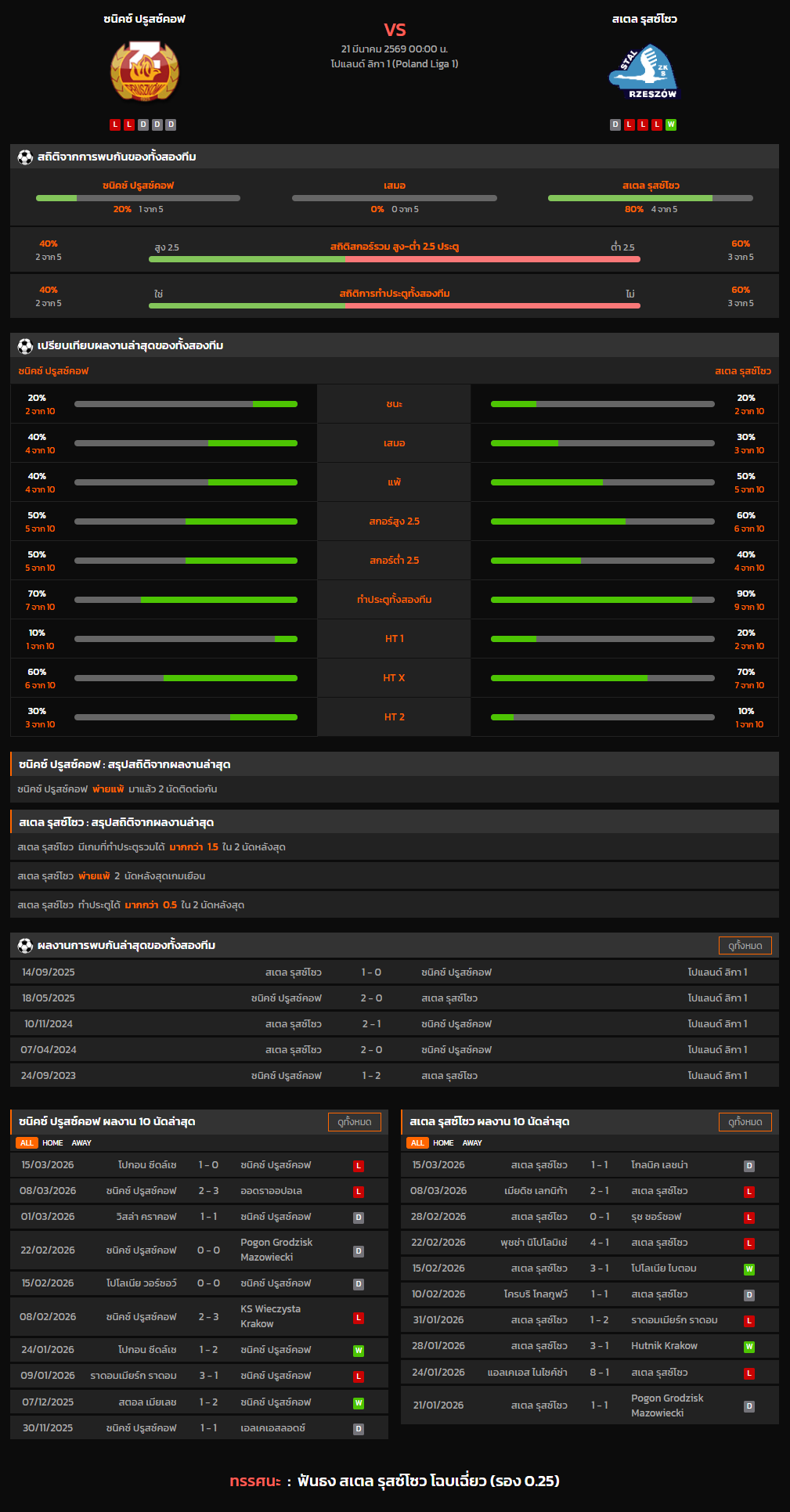790x1512 pixels.
Task: Click soccer ball icon beside head-to-head statistics header
Action: (x=25, y=157)
